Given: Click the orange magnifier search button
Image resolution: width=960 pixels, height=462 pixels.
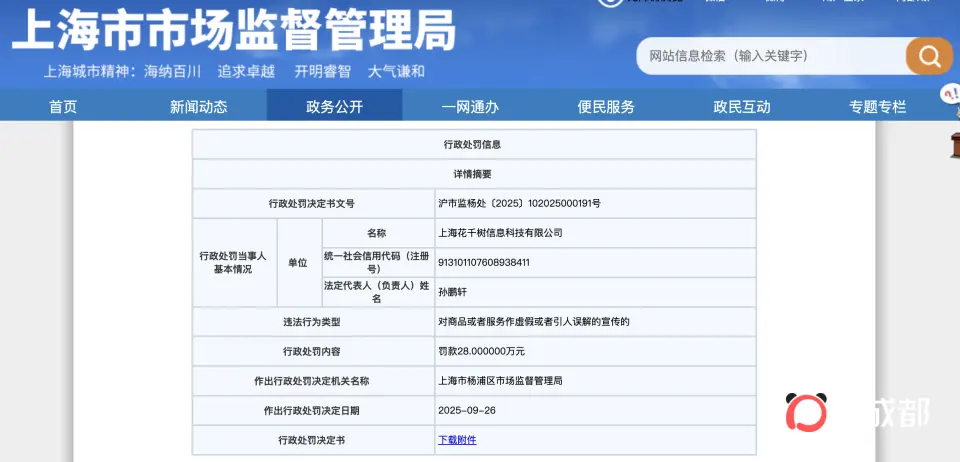Looking at the screenshot, I should 929,55.
